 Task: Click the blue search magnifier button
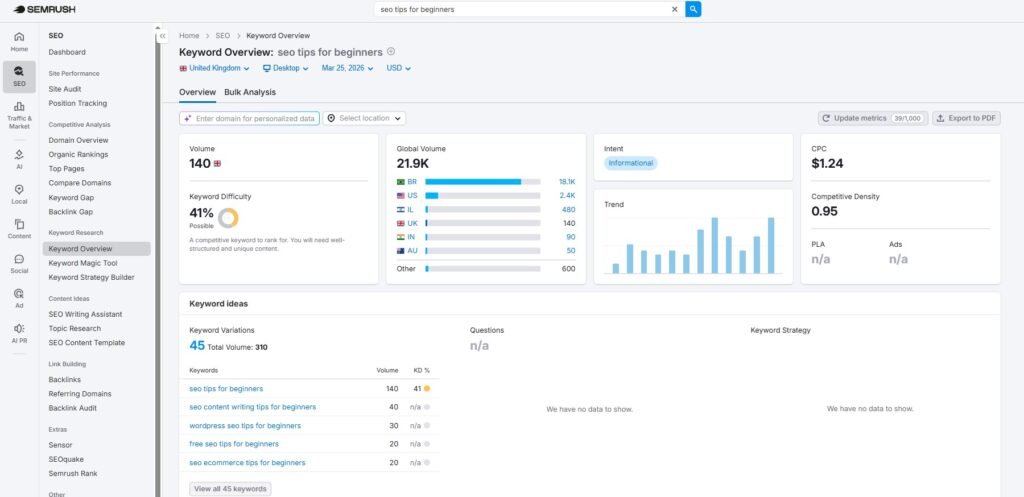coord(693,9)
